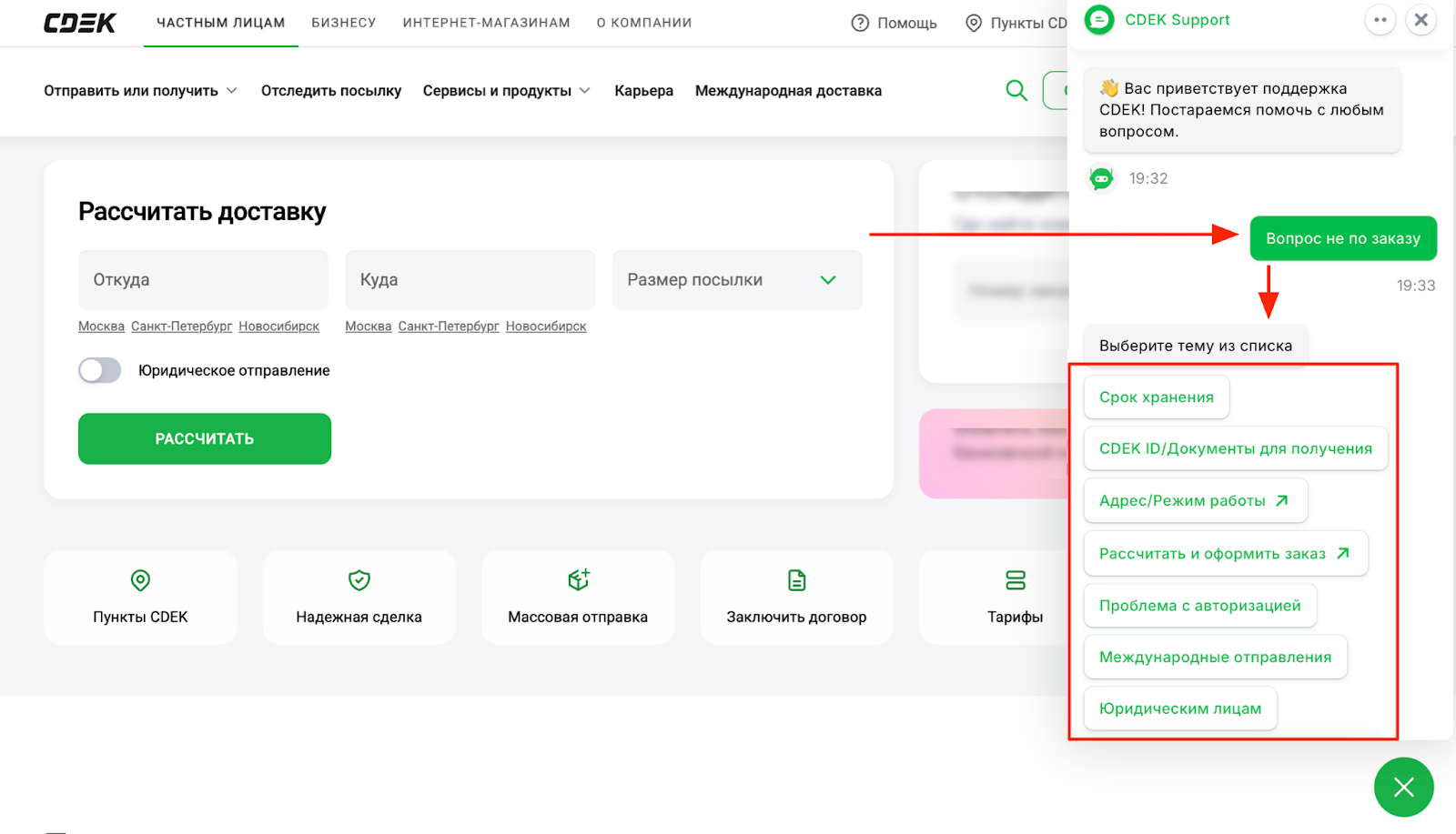Screen dimensions: 1456x834
Task: Open the Тарифы tile
Action: point(1014,597)
